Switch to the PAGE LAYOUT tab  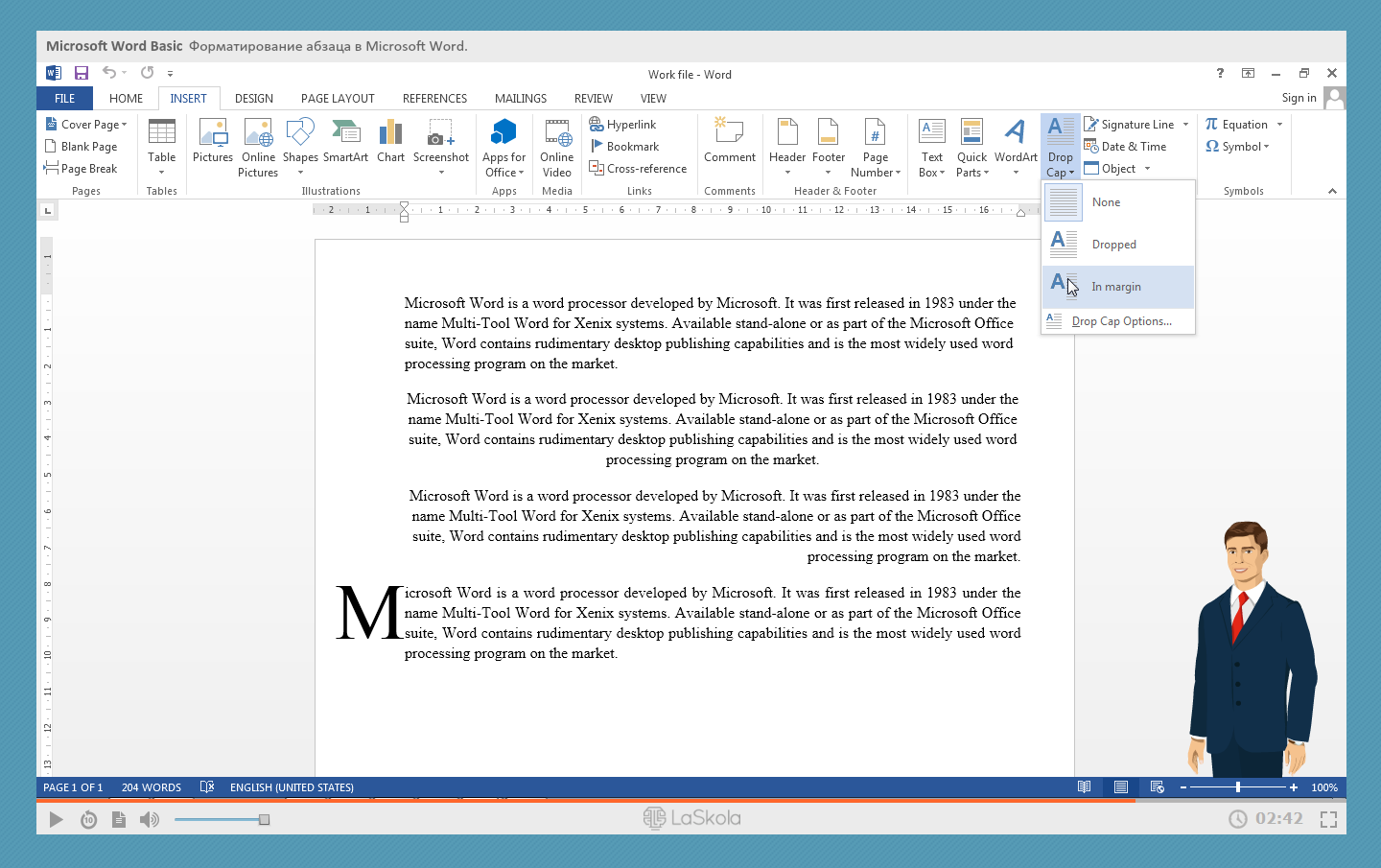pyautogui.click(x=338, y=99)
